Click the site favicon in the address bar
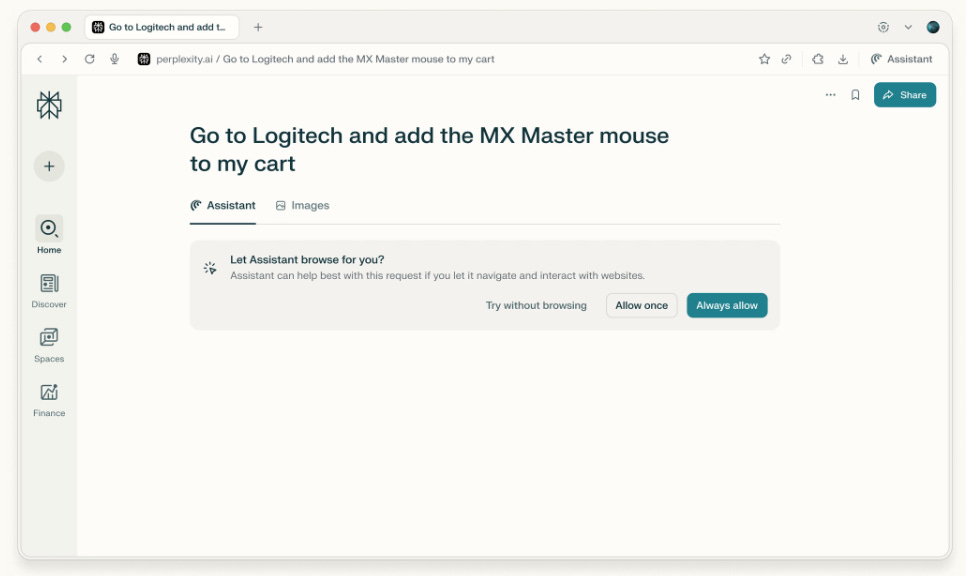Viewport: 966px width, 576px height. (144, 59)
